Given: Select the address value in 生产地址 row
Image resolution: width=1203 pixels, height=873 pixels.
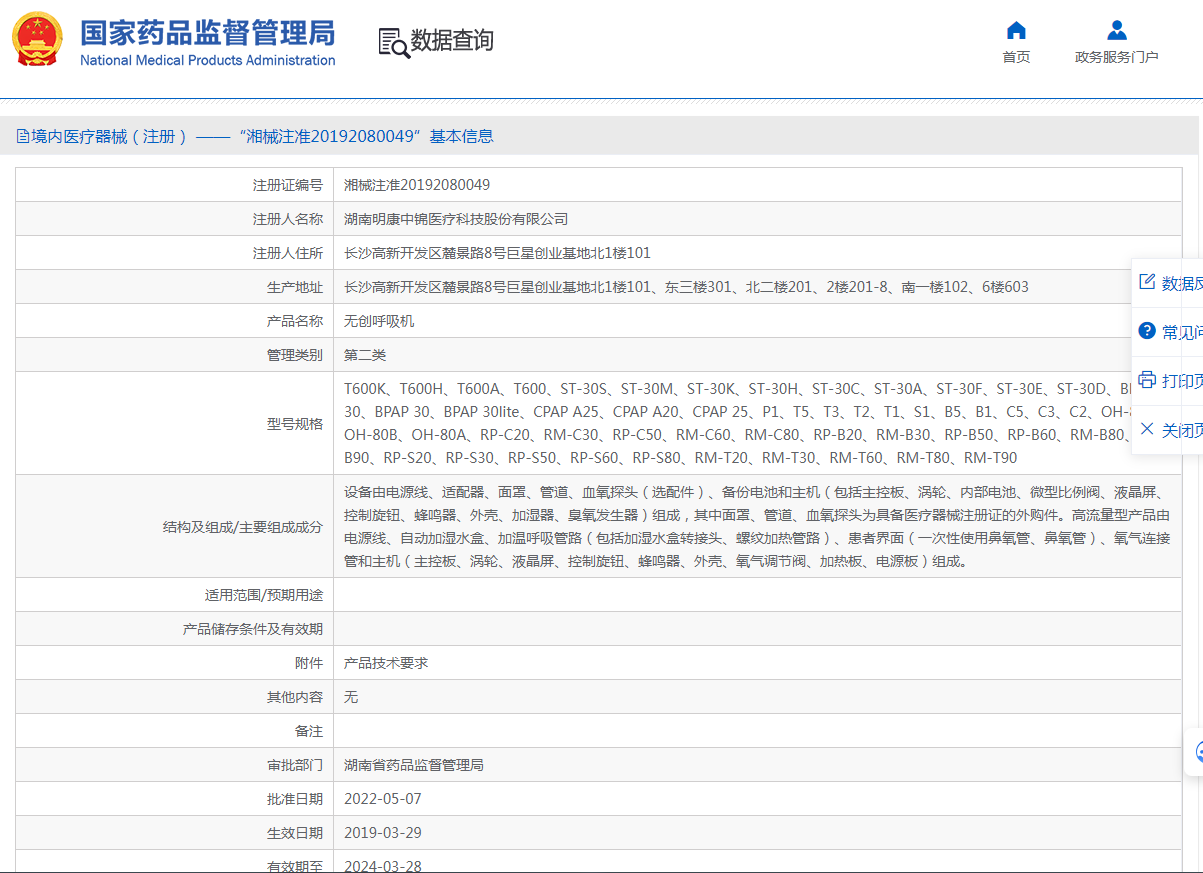Looking at the screenshot, I should point(686,287).
